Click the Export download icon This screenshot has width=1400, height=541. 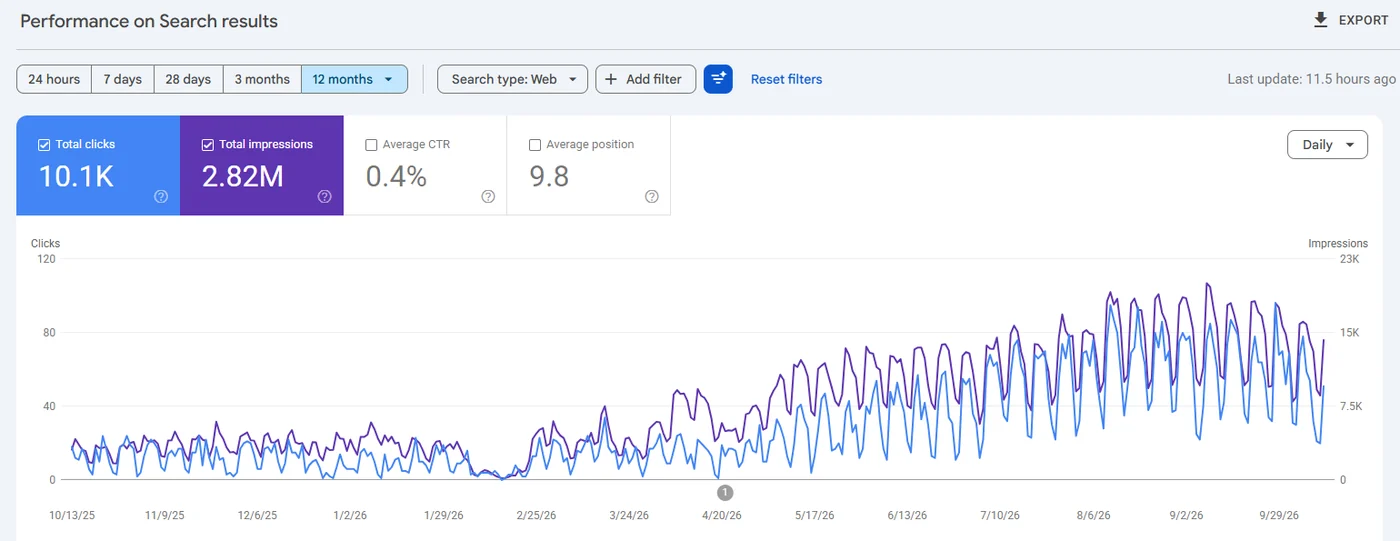click(x=1321, y=20)
